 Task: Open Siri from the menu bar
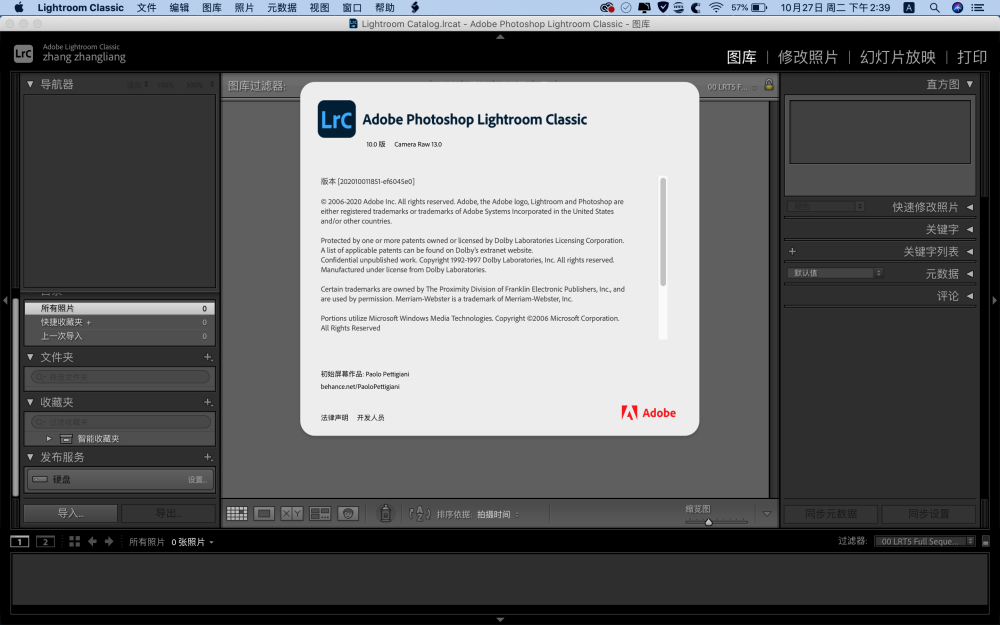[x=957, y=8]
